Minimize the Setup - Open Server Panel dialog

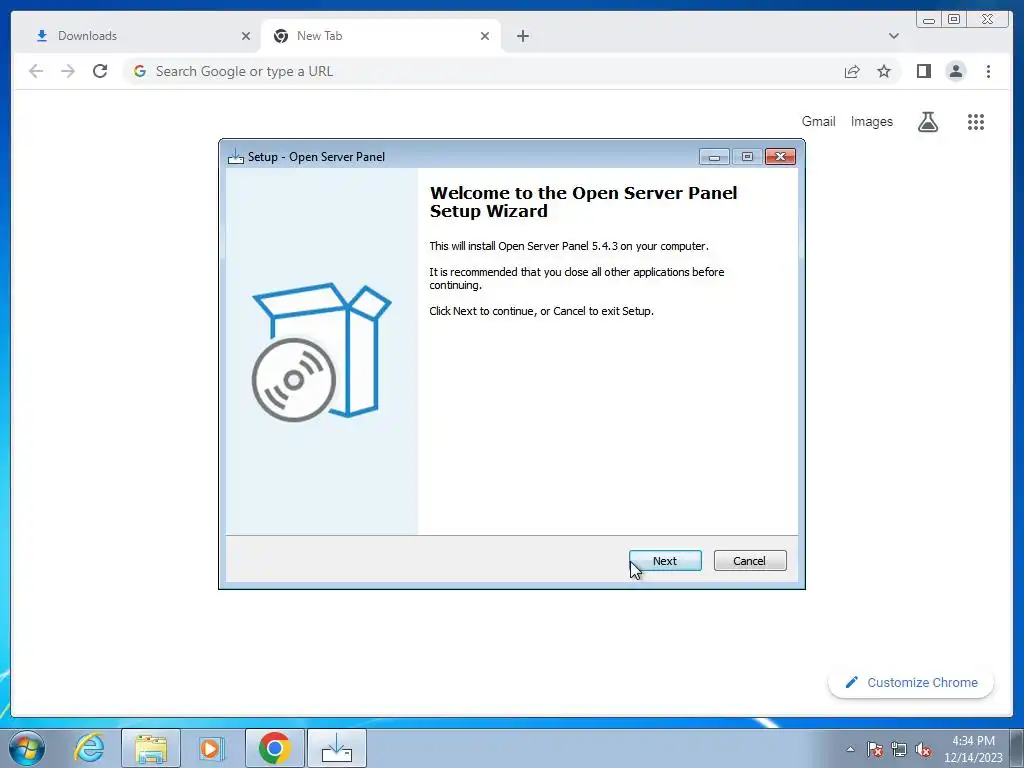click(x=714, y=157)
